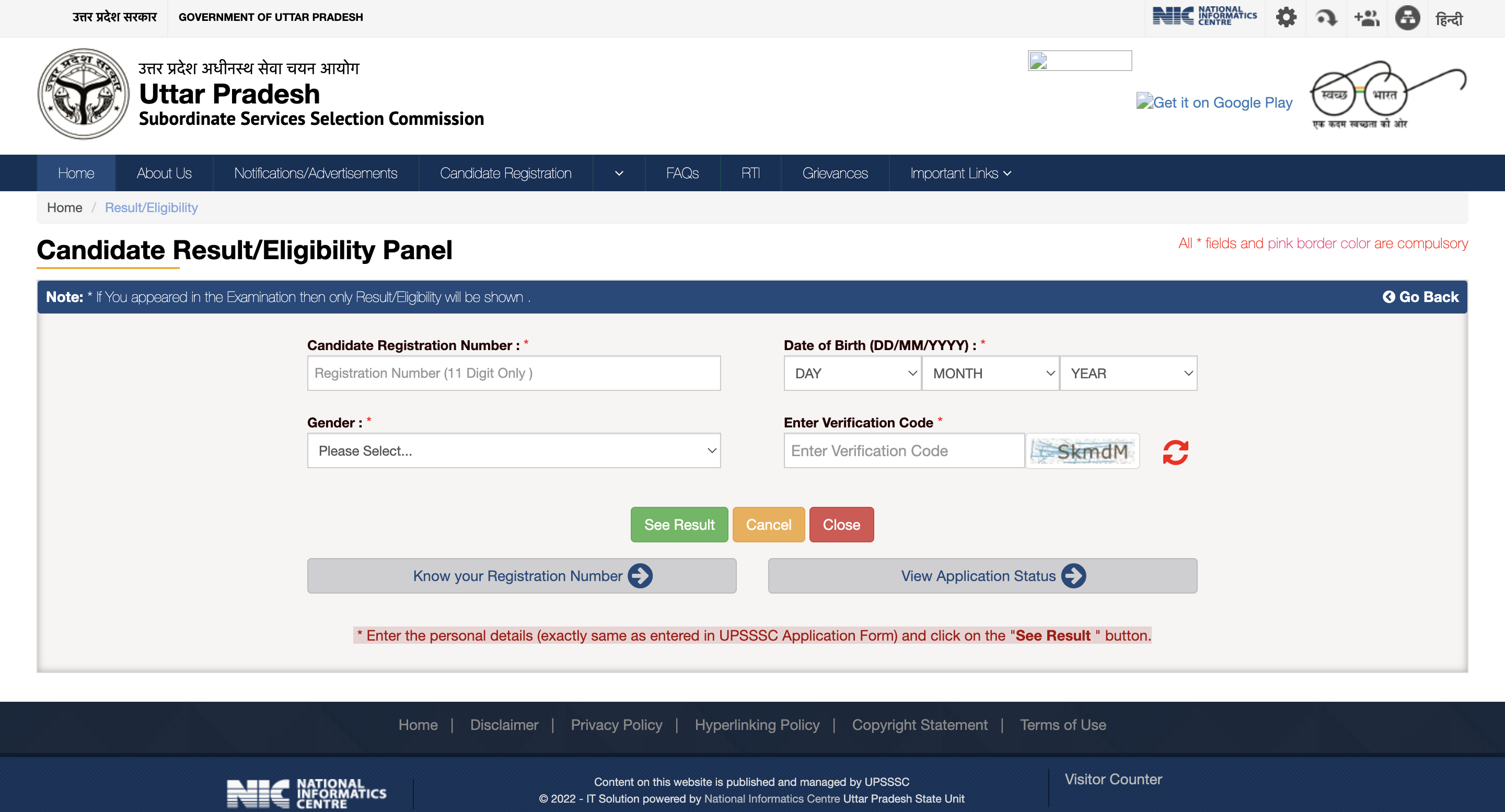Viewport: 1505px width, 812px height.
Task: Click the sitemap icon in the header
Action: tap(1407, 18)
